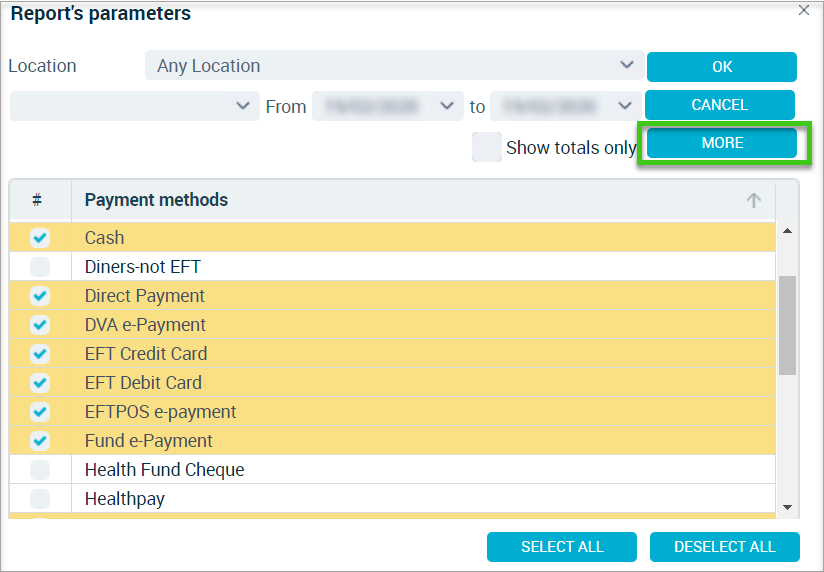Click the scrollbar up arrow
Screen dimensions: 824x572
[x=787, y=231]
